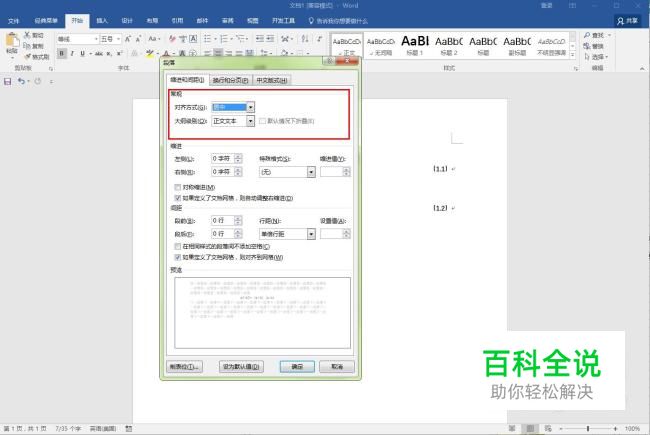Click the Undo arrow in Quick Access
The width and height of the screenshot is (650, 435).
coord(21,82)
